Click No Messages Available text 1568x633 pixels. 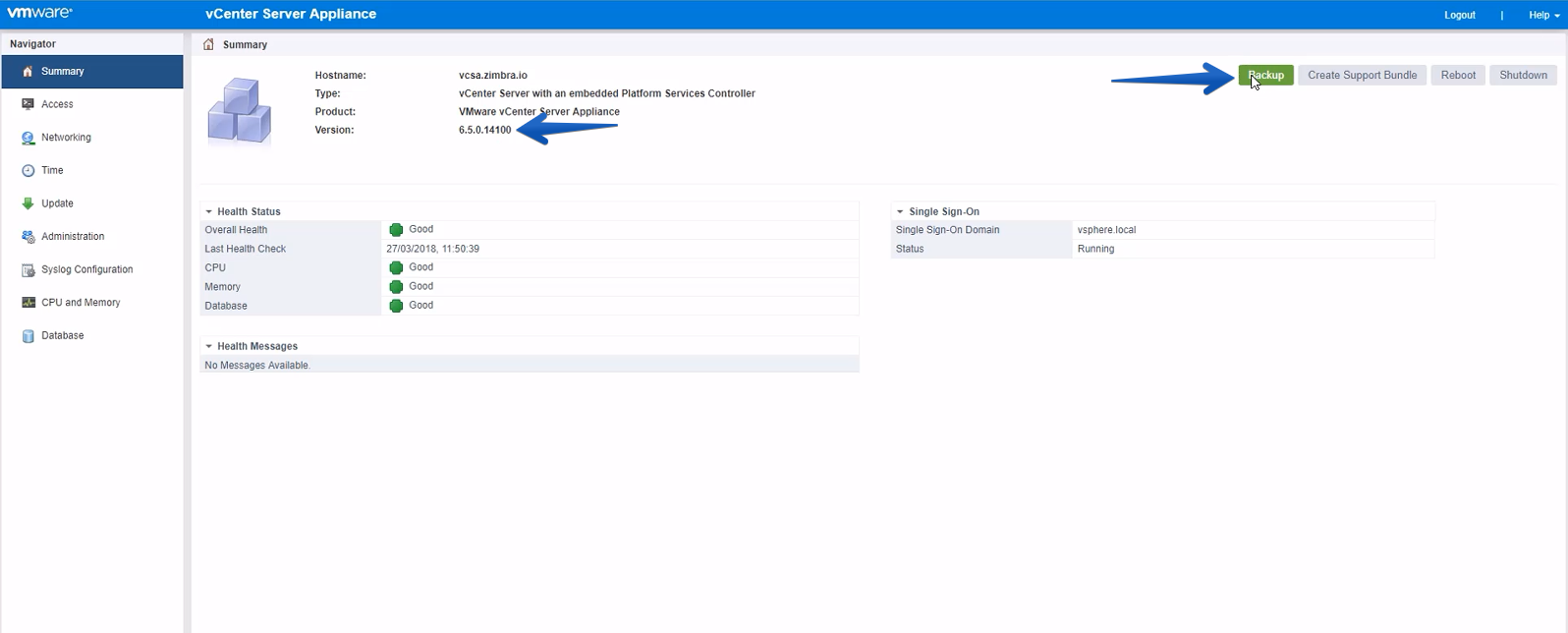pyautogui.click(x=257, y=366)
